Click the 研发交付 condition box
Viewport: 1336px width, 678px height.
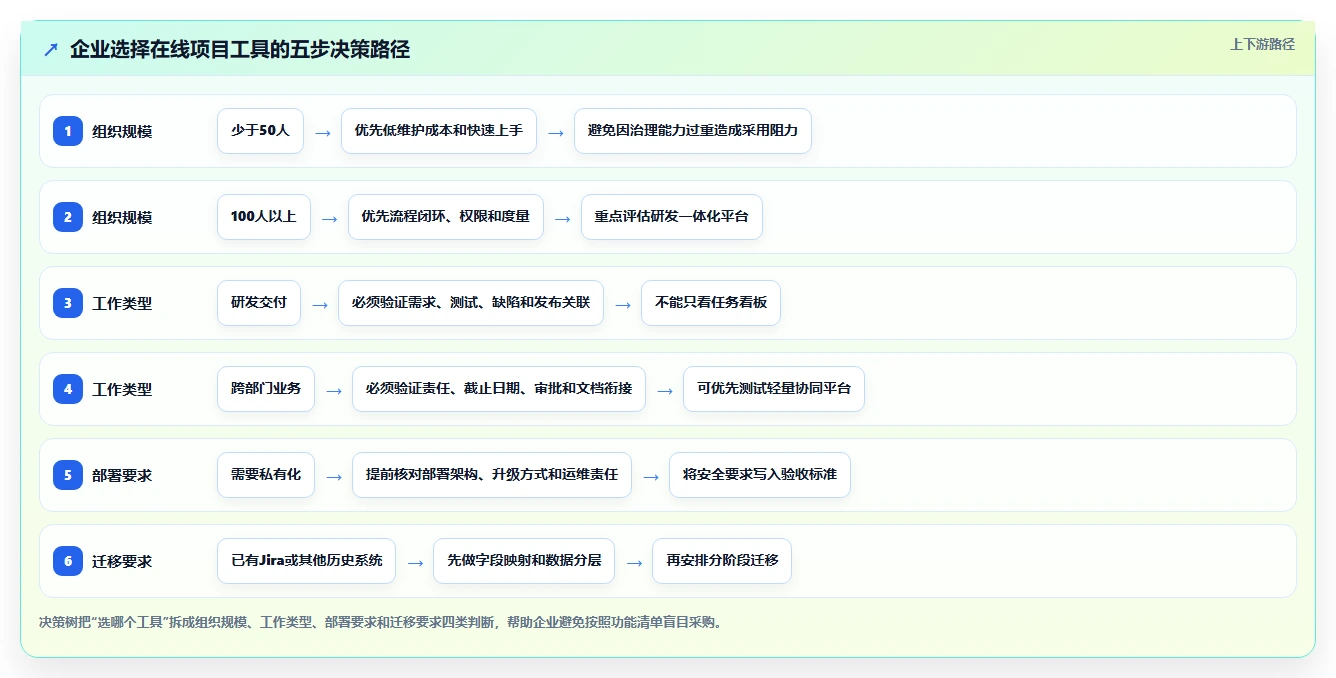259,303
